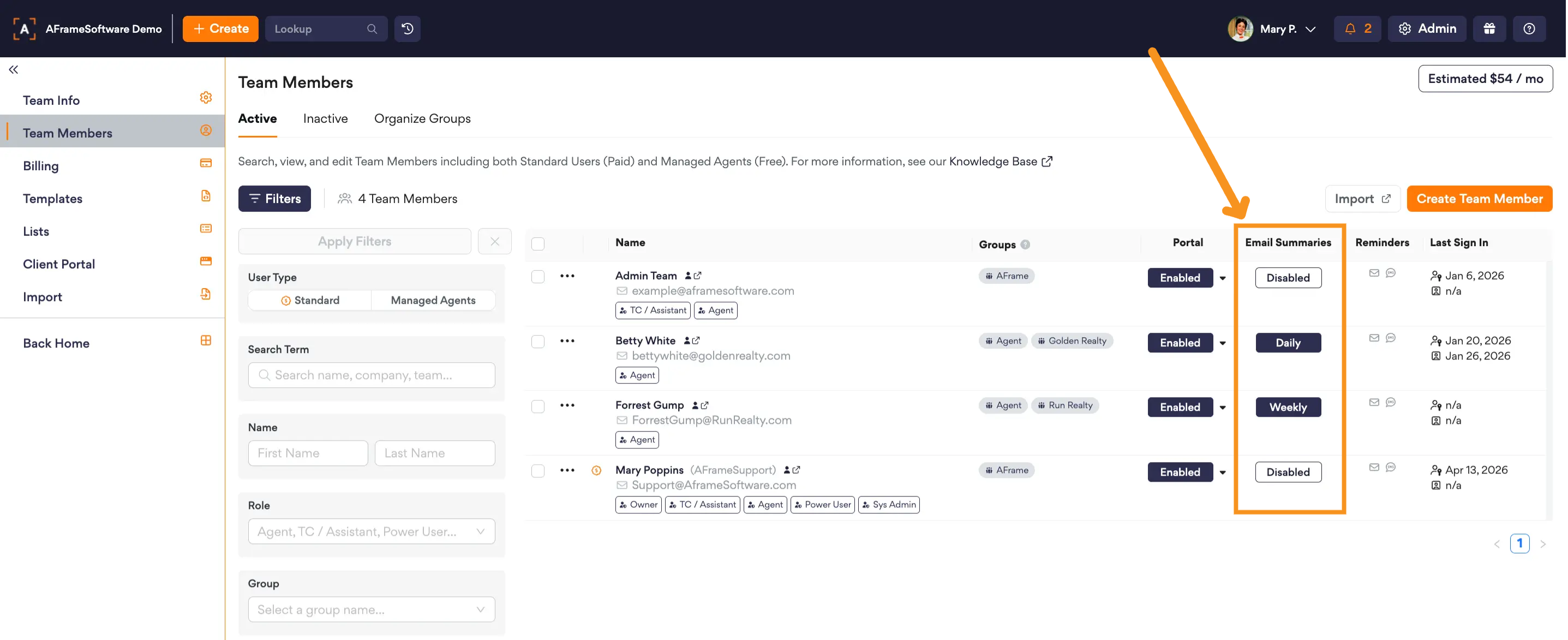The width and height of the screenshot is (1568, 640).
Task: Expand Forrest Gump's Portal Enabled dropdown arrow
Action: pyautogui.click(x=1222, y=408)
